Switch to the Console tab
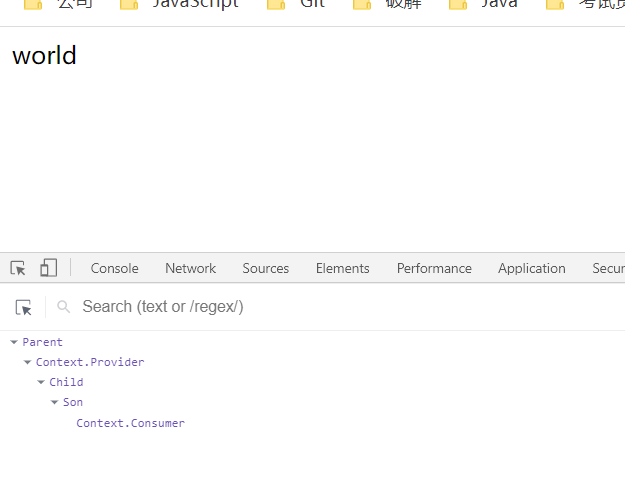 point(114,268)
